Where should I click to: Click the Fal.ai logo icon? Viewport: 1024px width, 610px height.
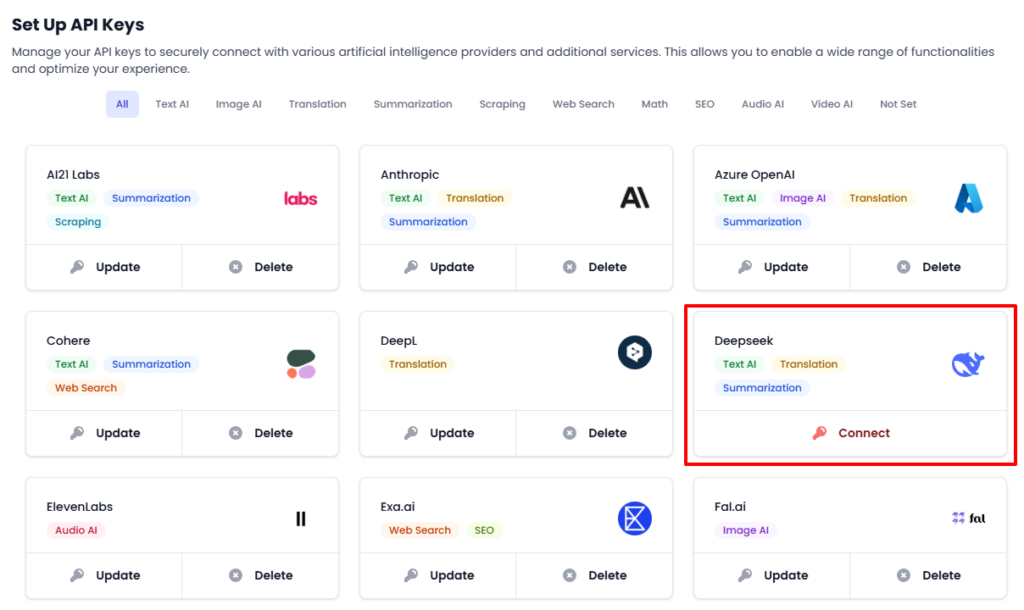966,518
